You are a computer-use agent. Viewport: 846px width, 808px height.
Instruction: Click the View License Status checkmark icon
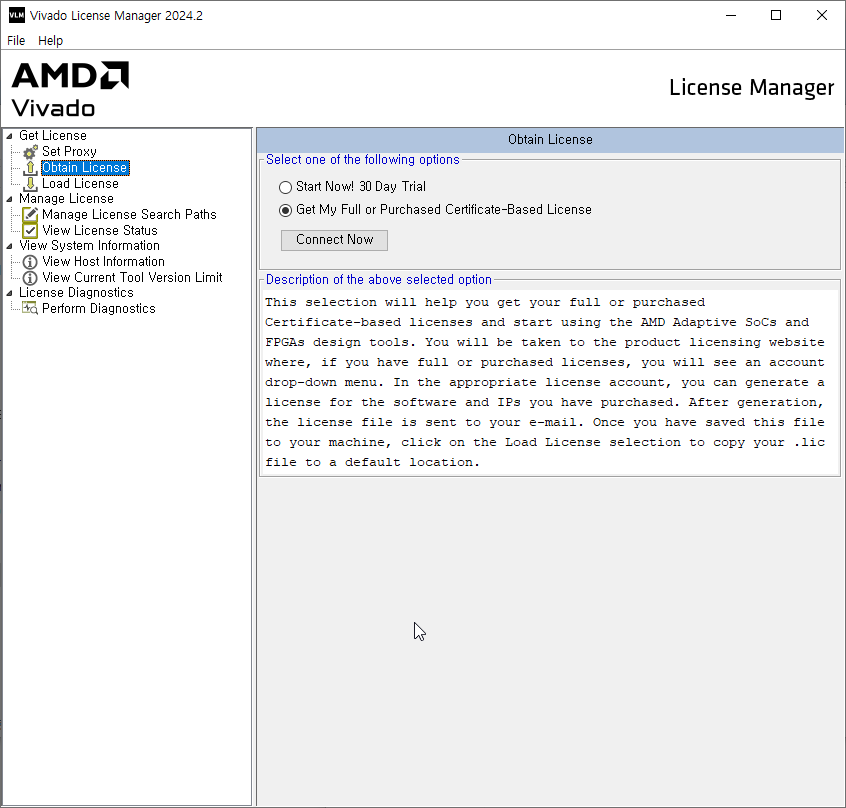[30, 231]
